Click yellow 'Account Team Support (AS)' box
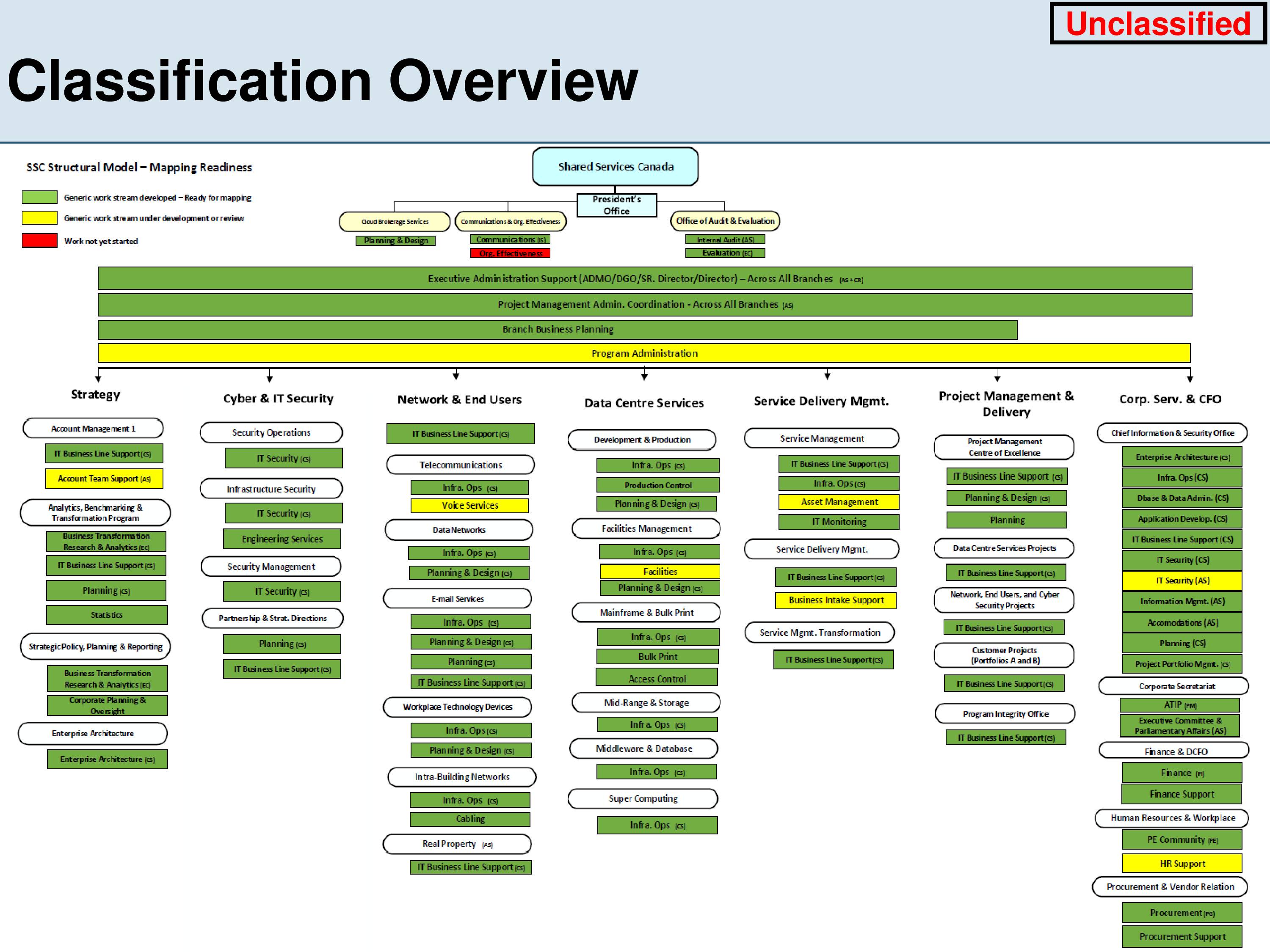This screenshot has height=952, width=1270. click(x=104, y=479)
